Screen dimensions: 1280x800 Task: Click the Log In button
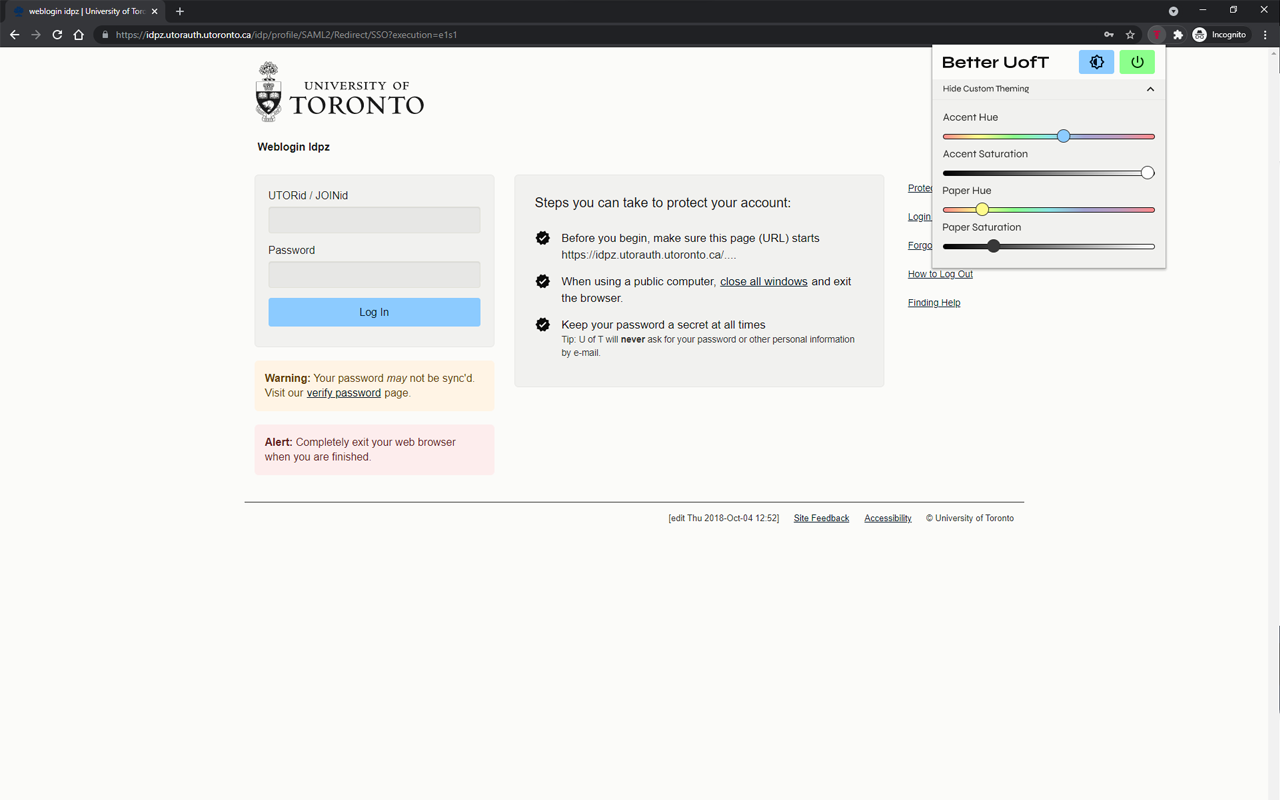point(374,312)
